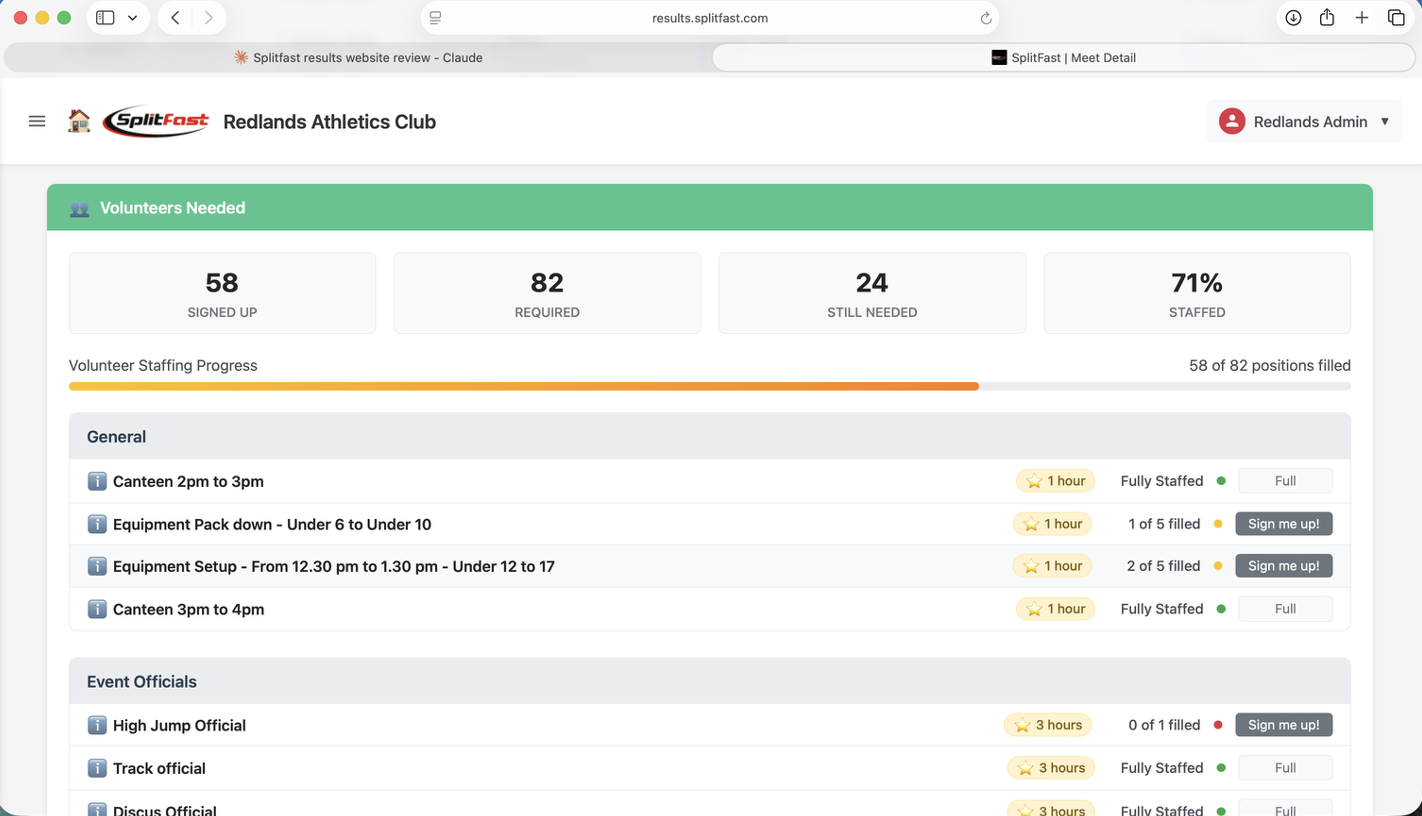Open info for Canteen 2pm to 3pm shift
The height and width of the screenshot is (816, 1422).
[x=97, y=481]
